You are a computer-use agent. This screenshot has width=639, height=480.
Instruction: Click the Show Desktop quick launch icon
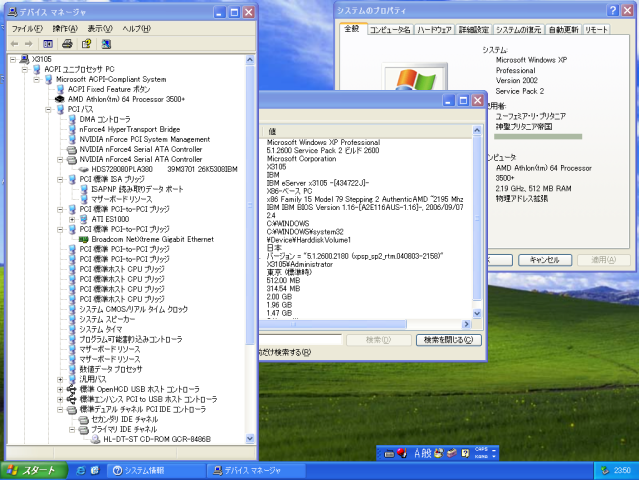pos(95,471)
